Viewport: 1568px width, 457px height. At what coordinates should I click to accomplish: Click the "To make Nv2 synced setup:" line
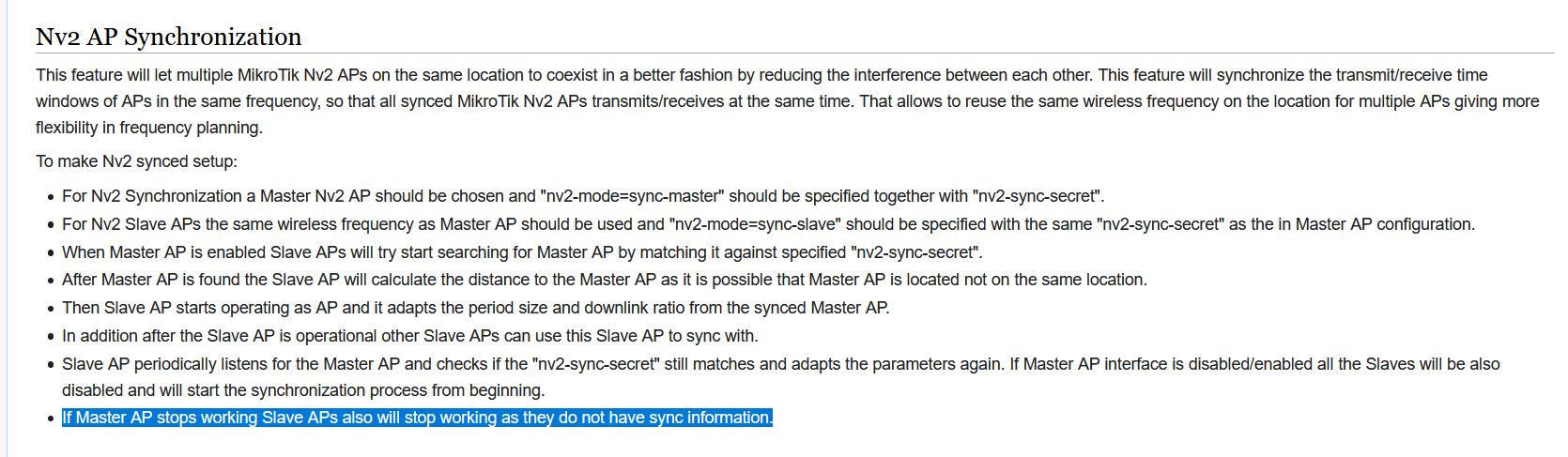(x=136, y=161)
